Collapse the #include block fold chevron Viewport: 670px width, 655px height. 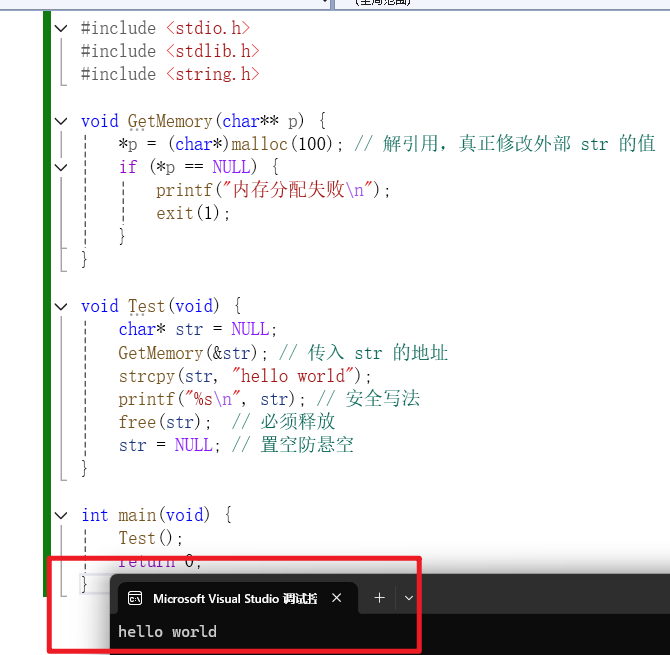point(61,29)
